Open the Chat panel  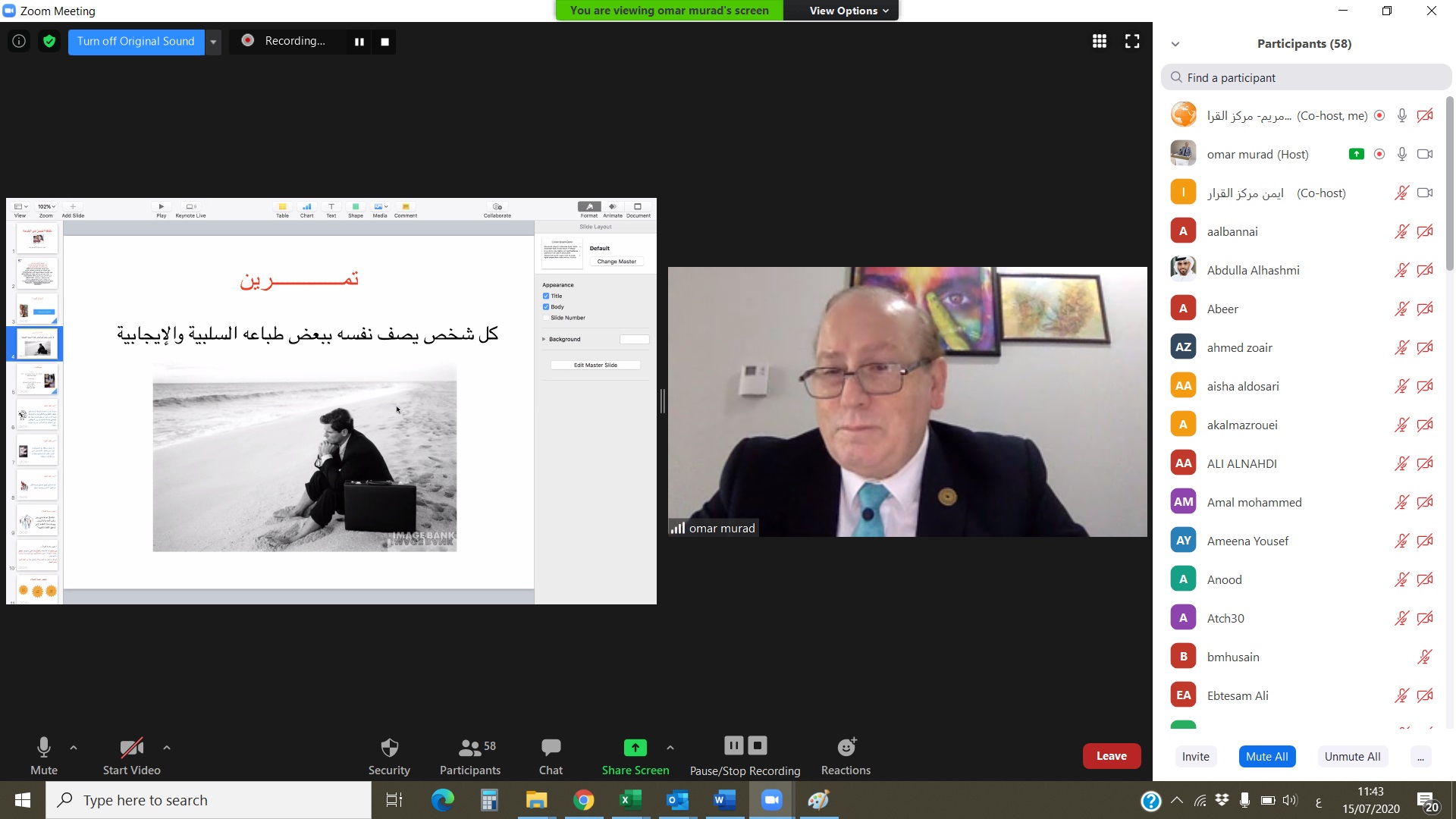pyautogui.click(x=551, y=756)
